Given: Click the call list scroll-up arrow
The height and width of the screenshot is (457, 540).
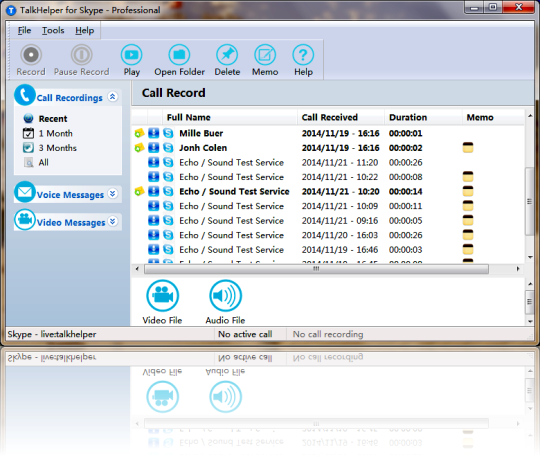Looking at the screenshot, I should pyautogui.click(x=530, y=116).
